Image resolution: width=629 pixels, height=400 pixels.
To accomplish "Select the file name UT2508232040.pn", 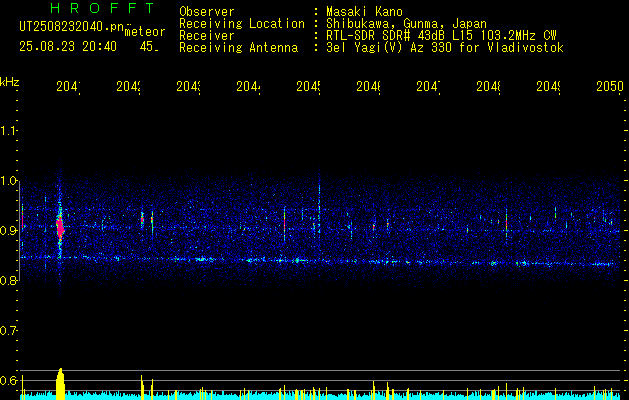I will (72, 27).
